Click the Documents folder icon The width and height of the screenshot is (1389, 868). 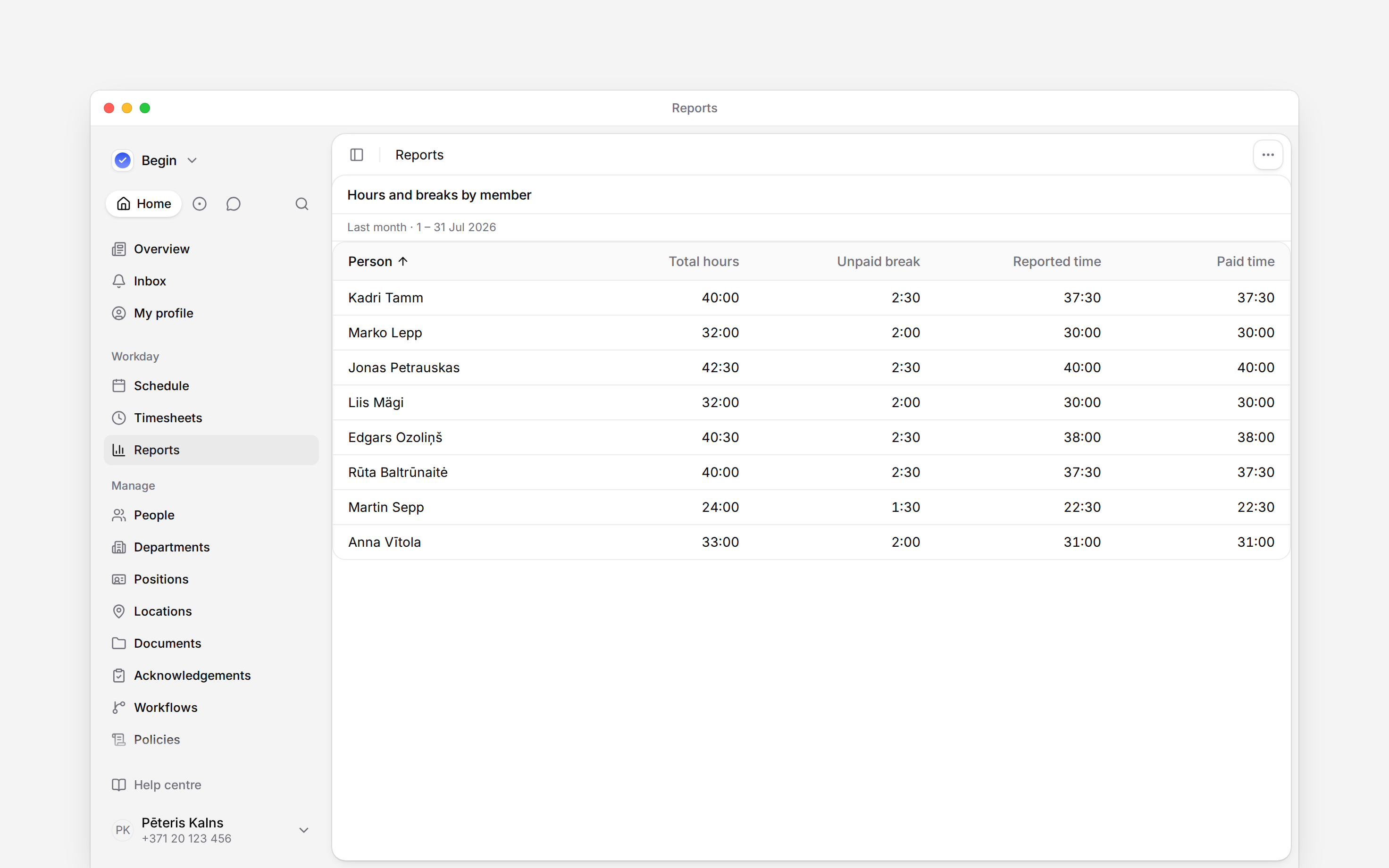point(119,643)
